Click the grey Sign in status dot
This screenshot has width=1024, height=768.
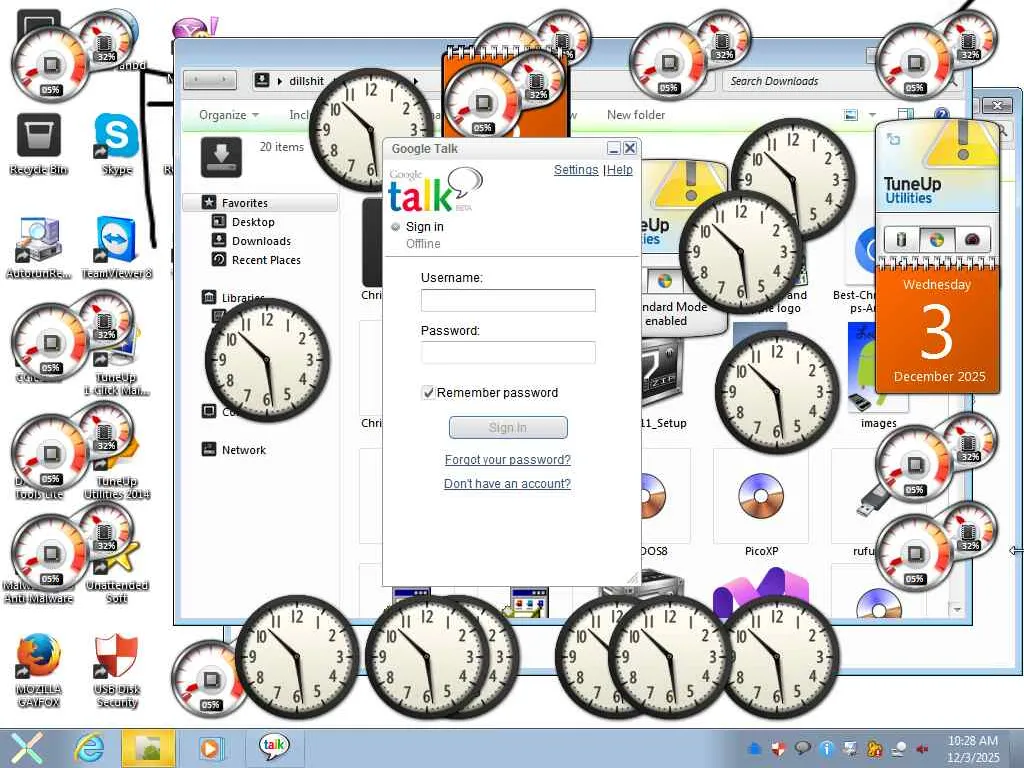pyautogui.click(x=395, y=227)
